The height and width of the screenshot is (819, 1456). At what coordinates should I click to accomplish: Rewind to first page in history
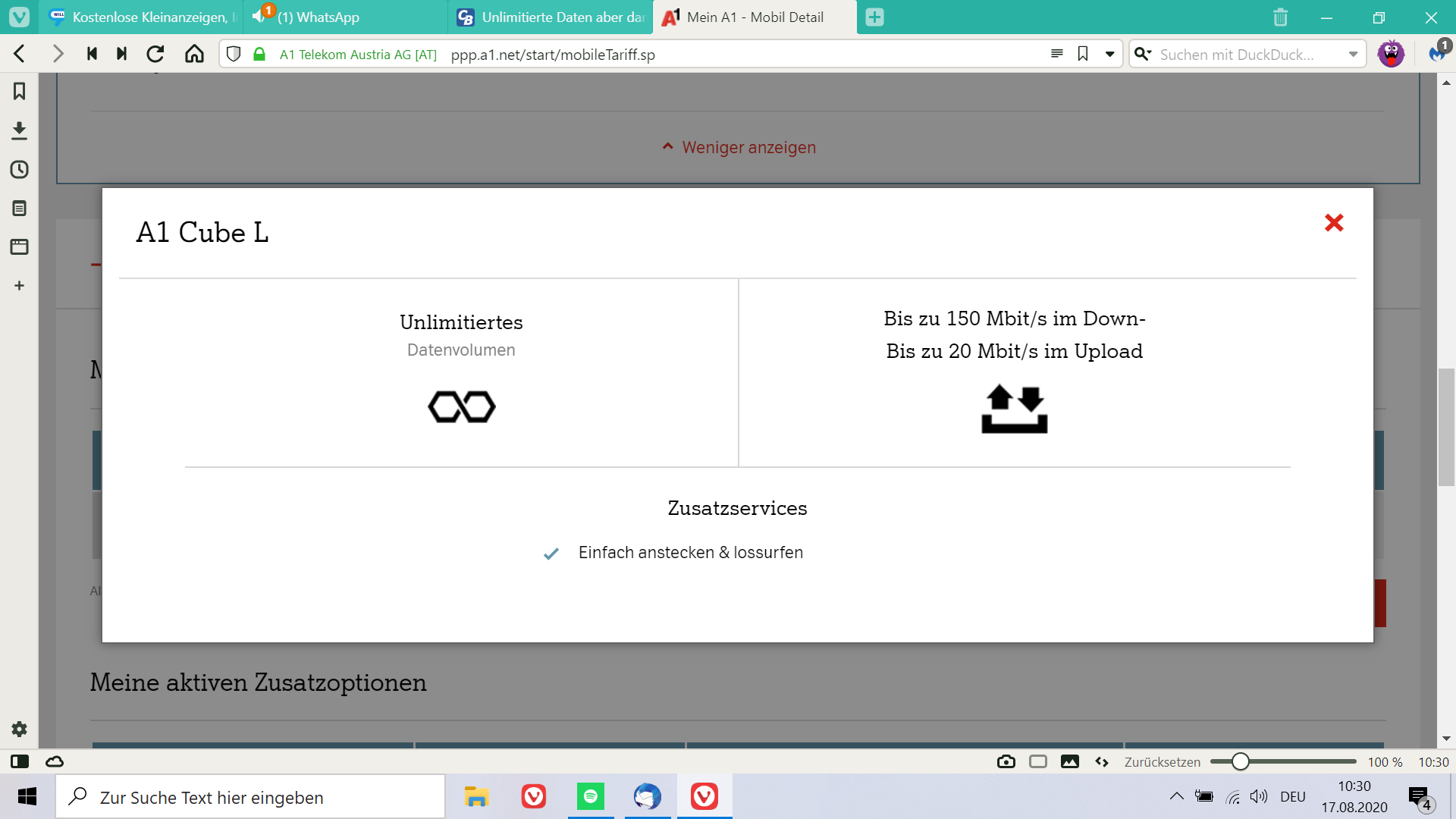coord(92,54)
